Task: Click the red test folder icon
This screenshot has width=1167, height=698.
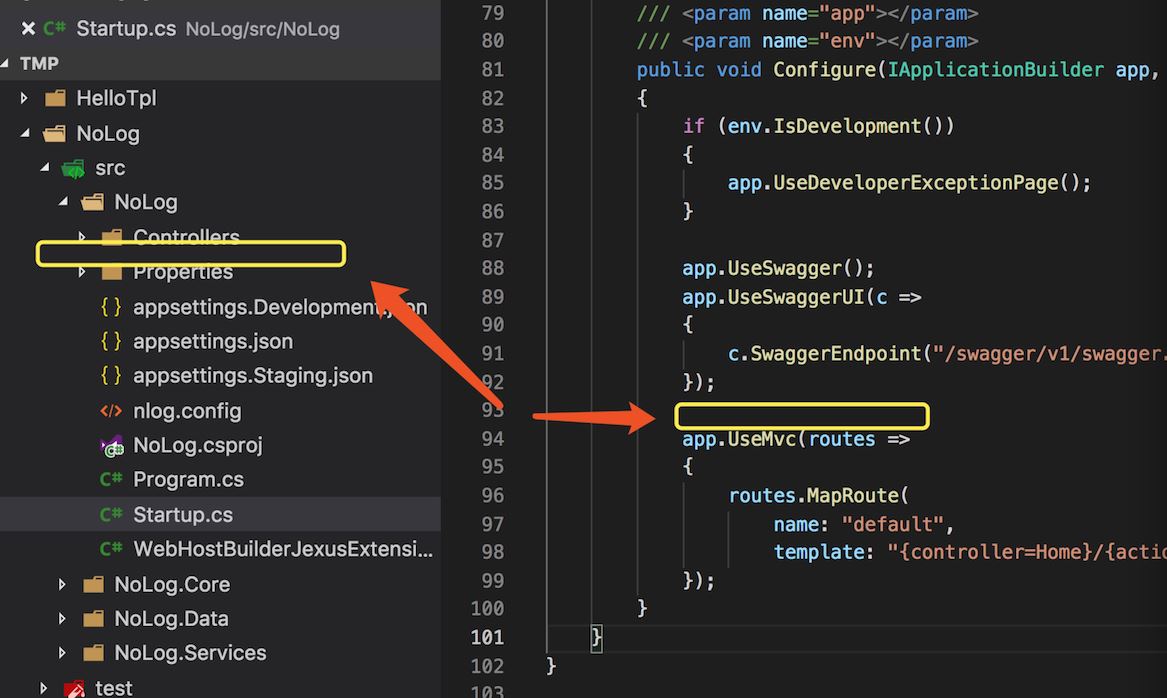Action: coord(73,688)
